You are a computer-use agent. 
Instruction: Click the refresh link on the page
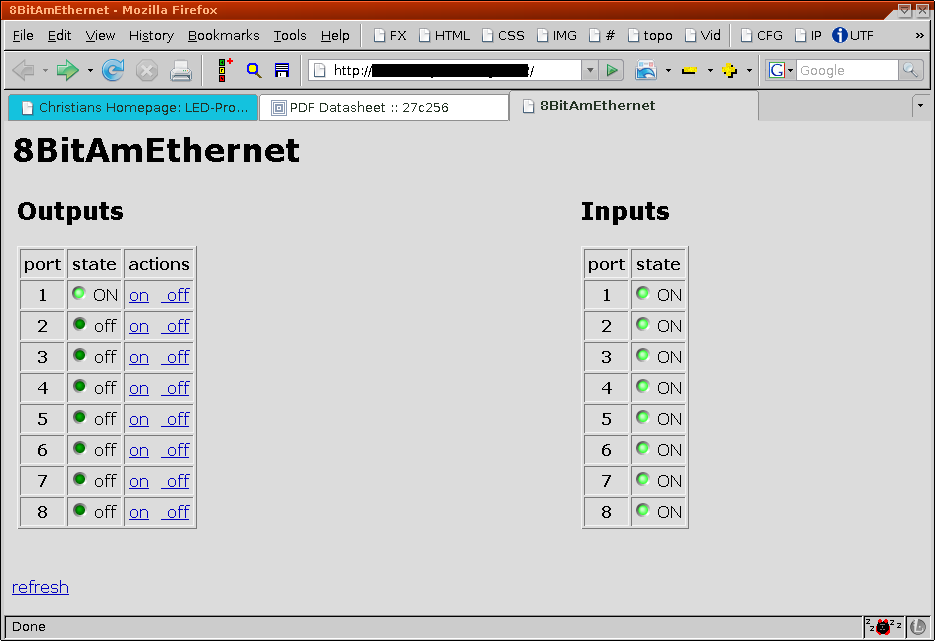tap(40, 587)
